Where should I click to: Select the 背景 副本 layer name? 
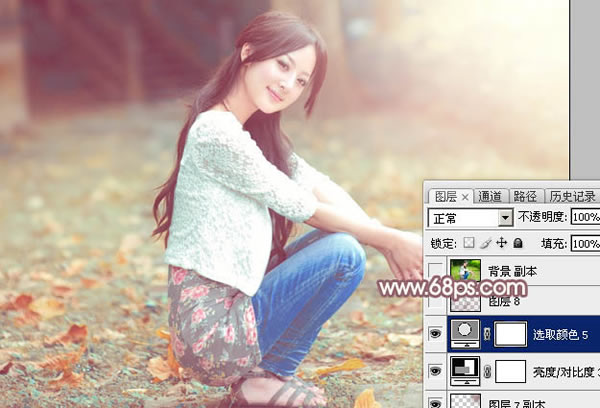512,271
